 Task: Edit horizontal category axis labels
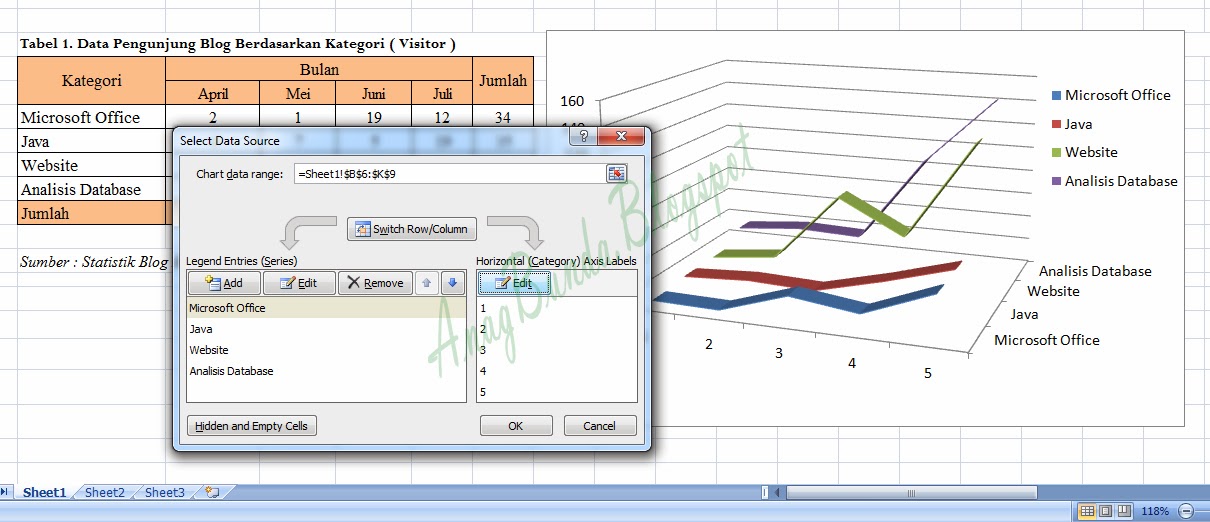coord(514,283)
